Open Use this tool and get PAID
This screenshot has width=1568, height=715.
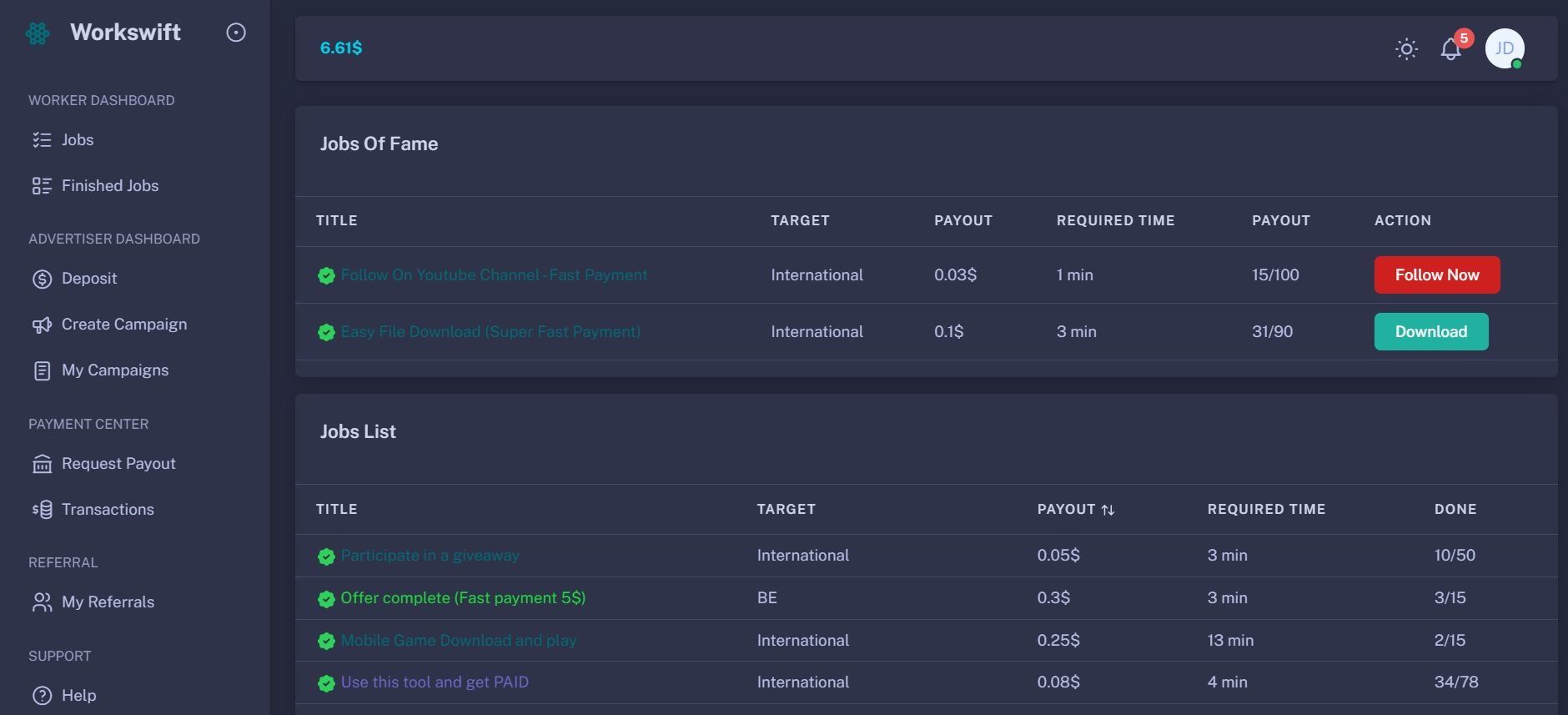point(435,682)
